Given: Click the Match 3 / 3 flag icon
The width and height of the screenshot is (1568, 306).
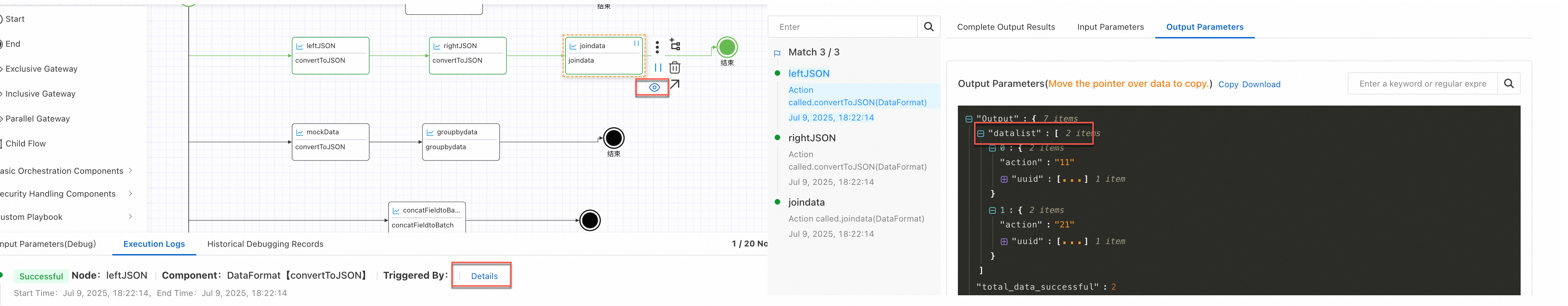Looking at the screenshot, I should point(777,54).
